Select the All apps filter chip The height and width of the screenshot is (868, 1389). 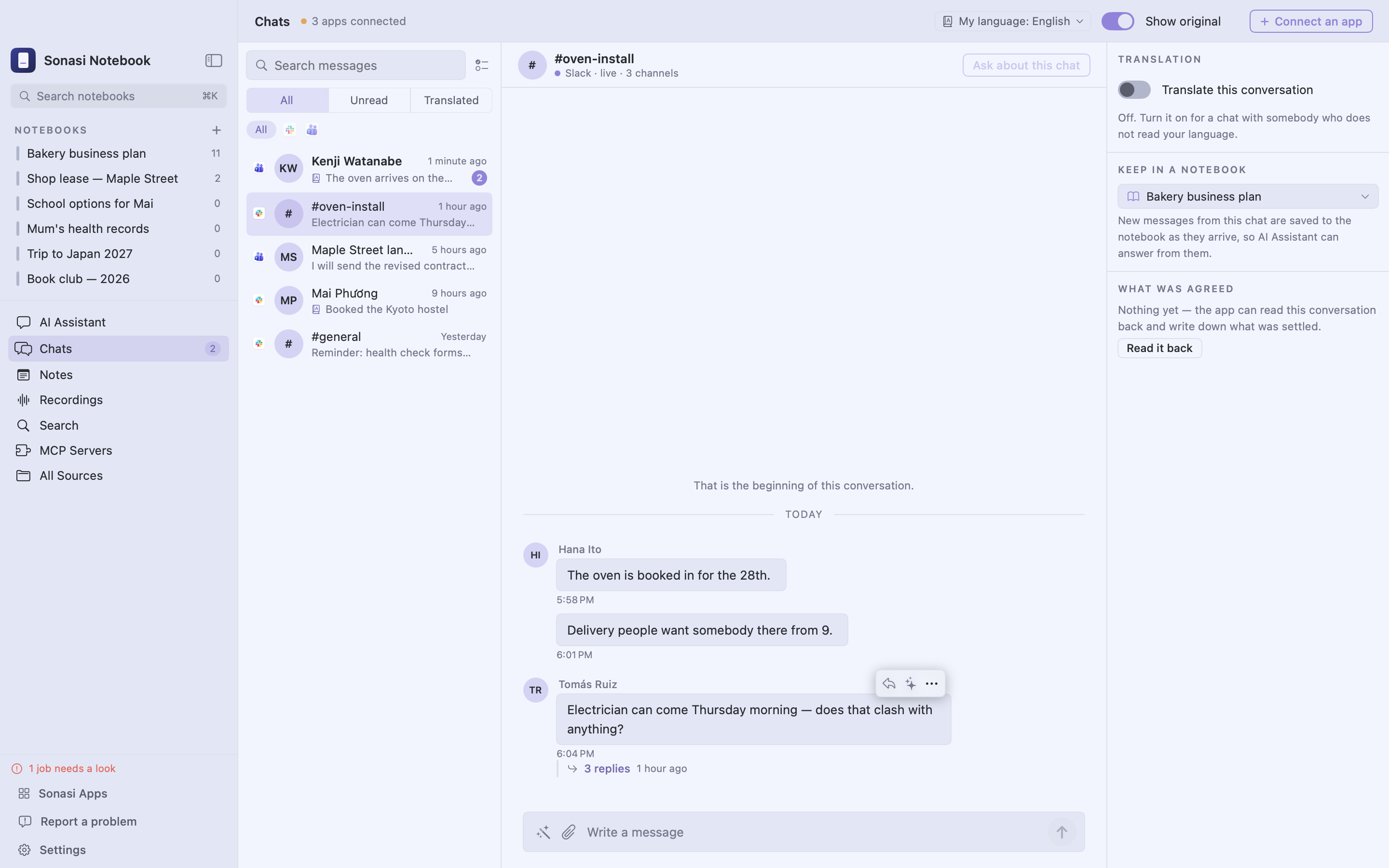point(261,130)
